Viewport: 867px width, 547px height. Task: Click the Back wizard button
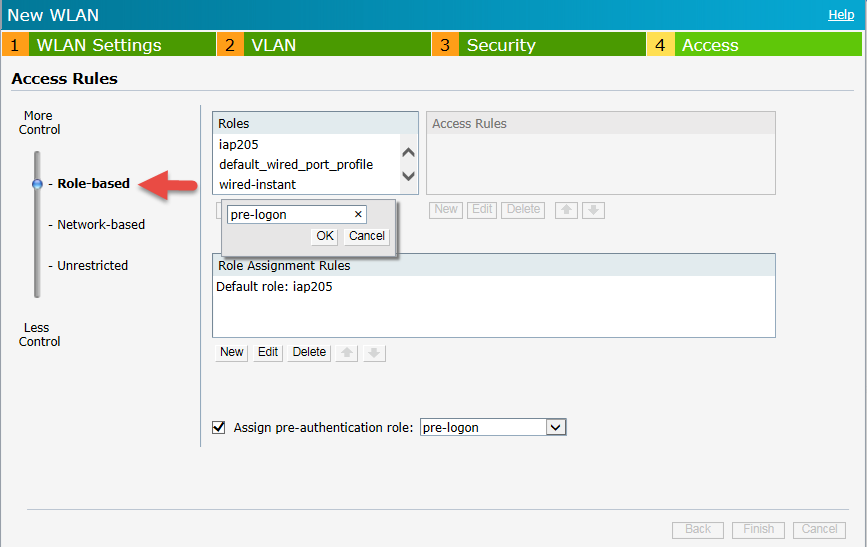(698, 529)
